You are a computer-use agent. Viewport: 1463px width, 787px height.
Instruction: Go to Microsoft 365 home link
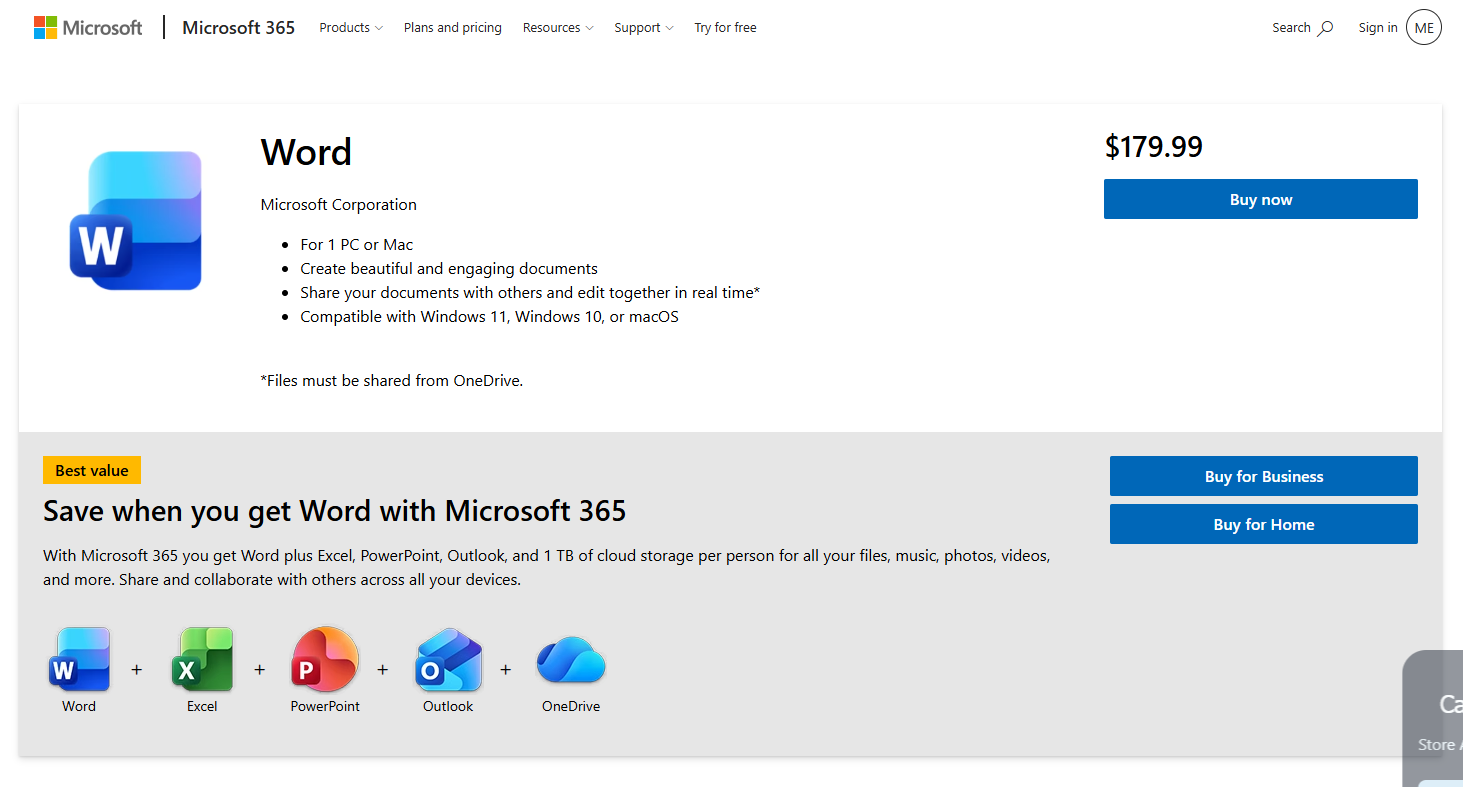coord(239,28)
